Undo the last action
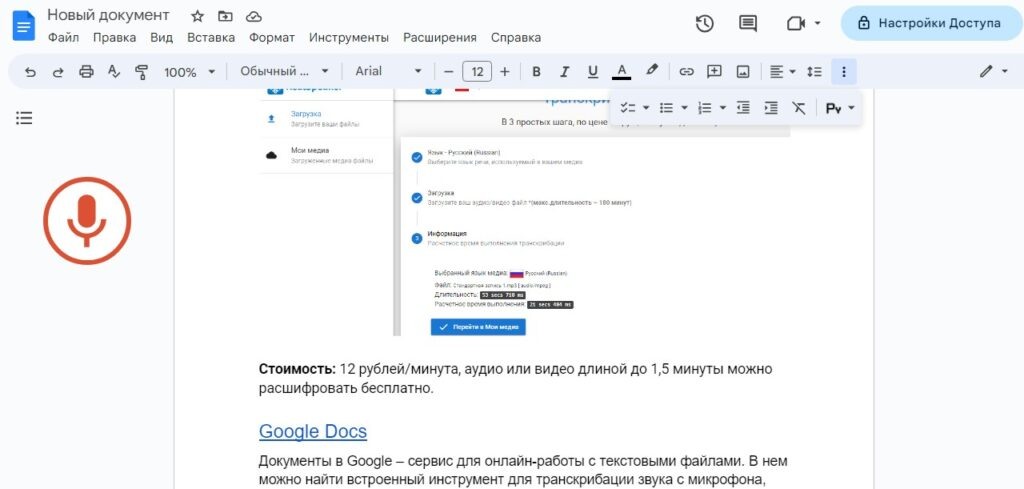The image size is (1024, 489). [30, 72]
